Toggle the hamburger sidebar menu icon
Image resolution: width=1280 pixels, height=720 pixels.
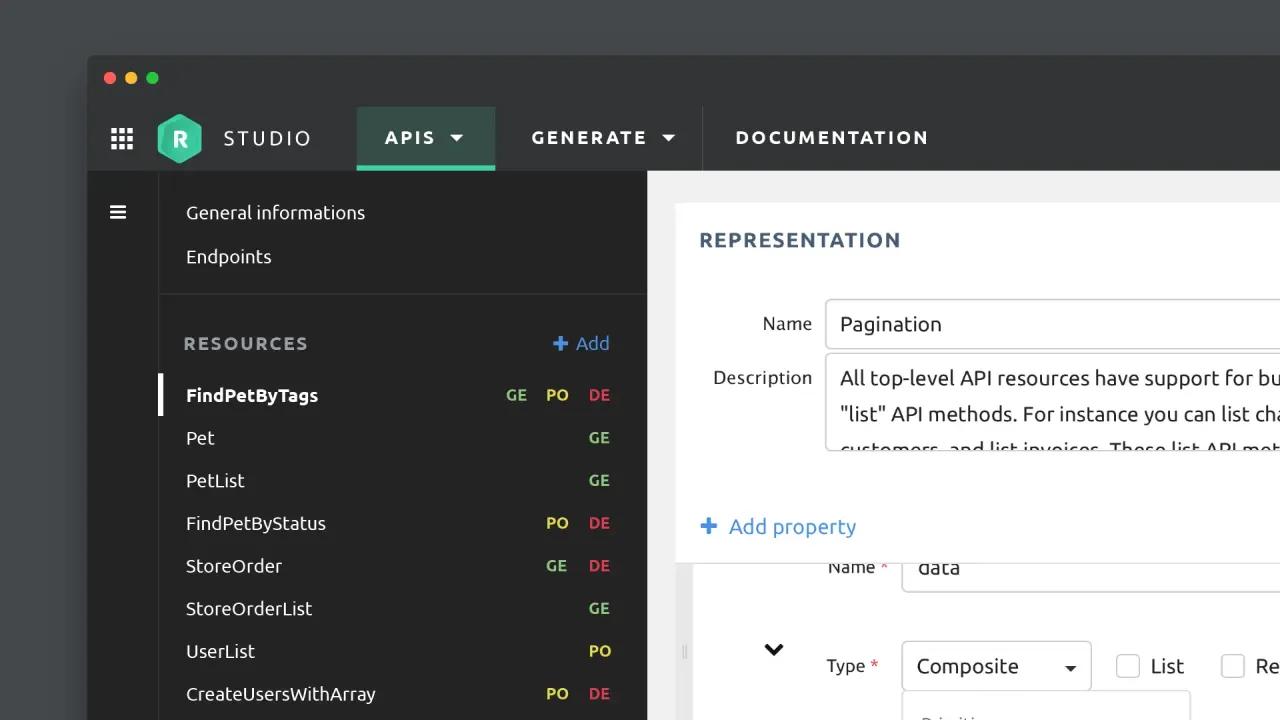118,212
